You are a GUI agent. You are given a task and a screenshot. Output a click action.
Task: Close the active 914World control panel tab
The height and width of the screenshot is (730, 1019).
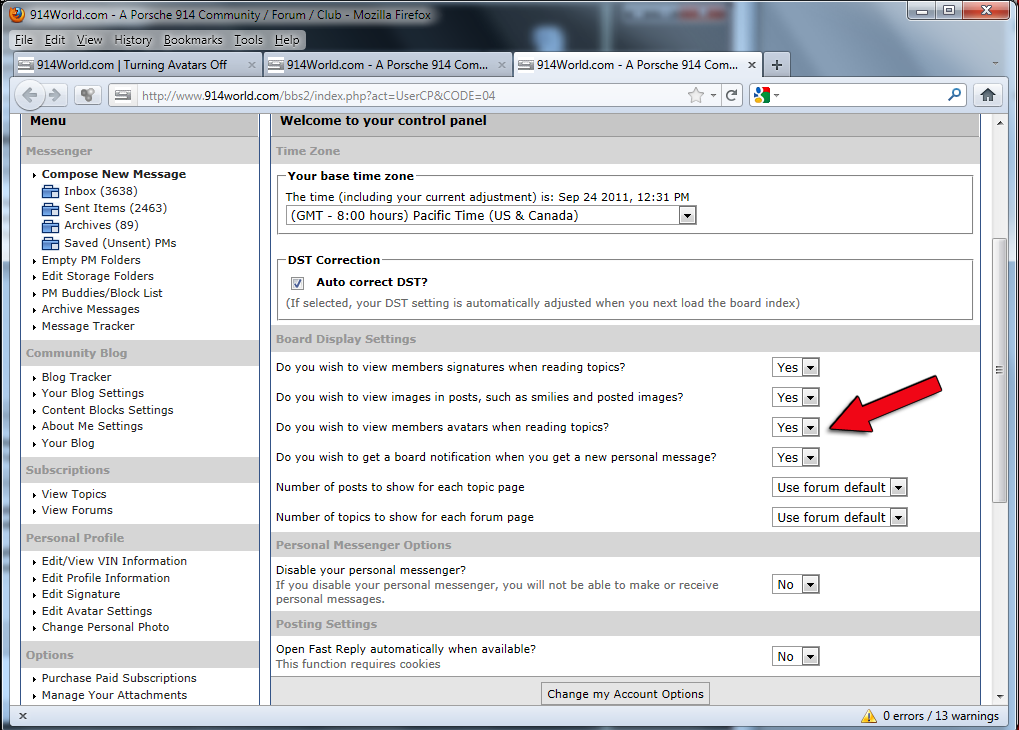[752, 65]
